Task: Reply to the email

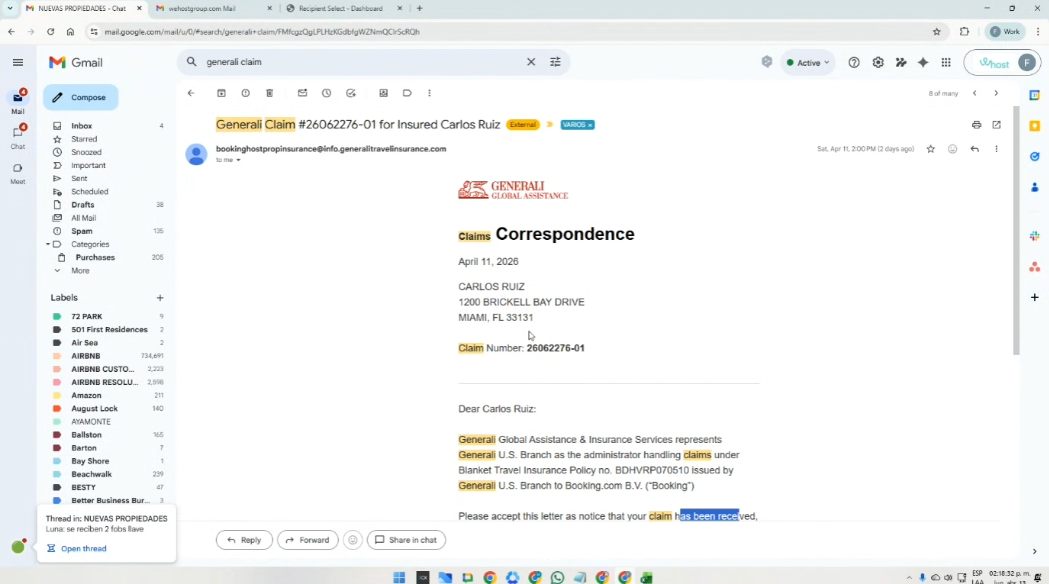Action: pyautogui.click(x=244, y=540)
